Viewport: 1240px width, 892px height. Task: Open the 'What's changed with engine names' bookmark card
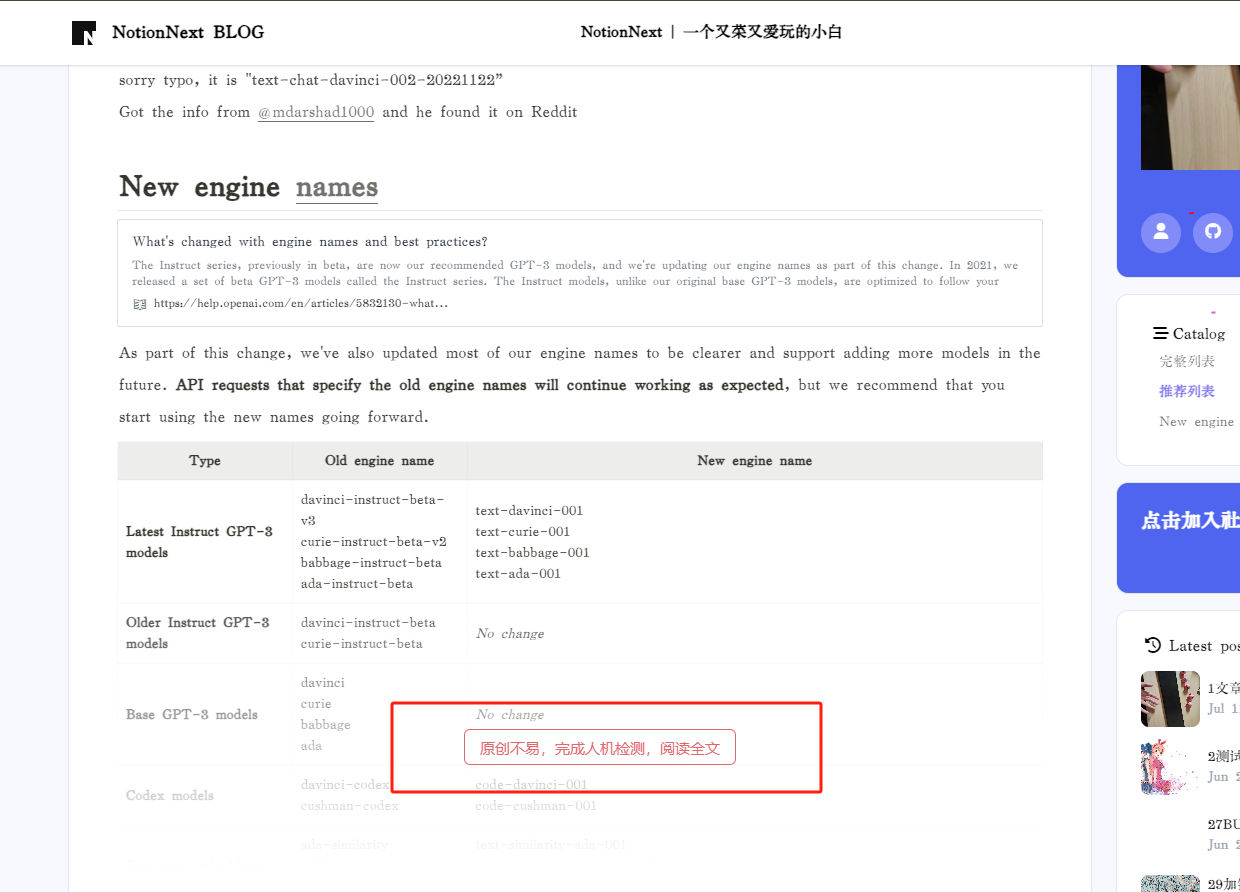point(580,273)
